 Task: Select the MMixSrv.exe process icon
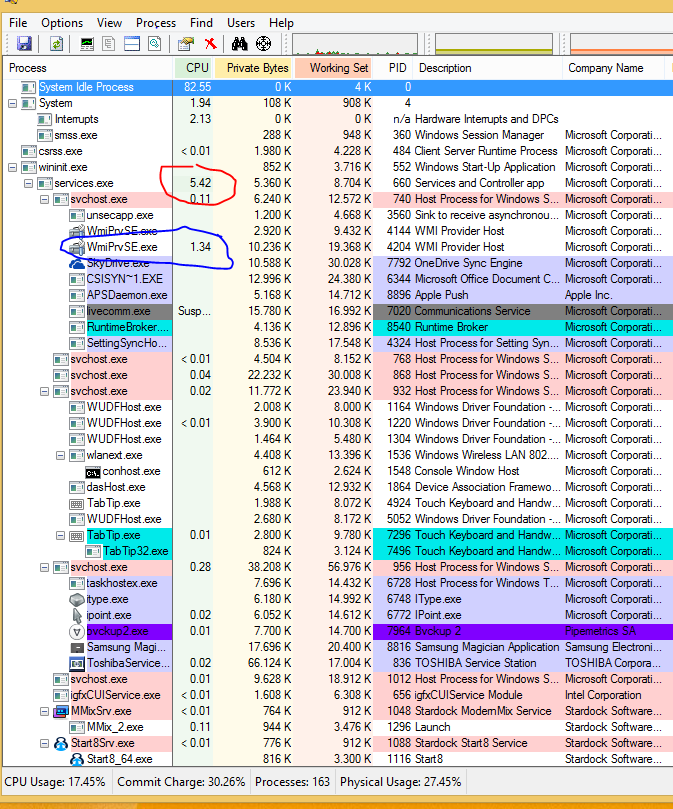tap(61, 711)
